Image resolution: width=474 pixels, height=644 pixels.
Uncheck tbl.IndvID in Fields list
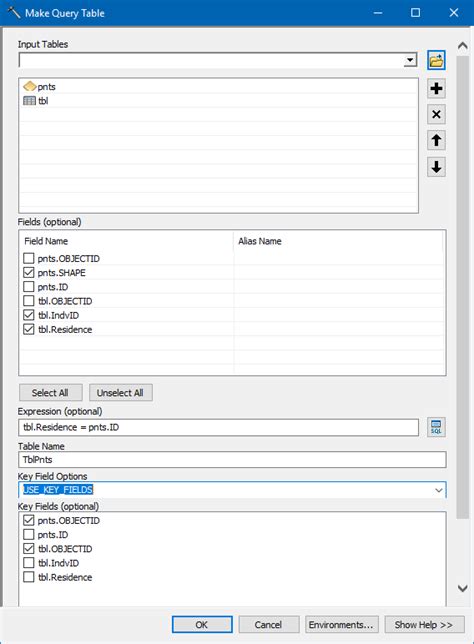point(29,315)
